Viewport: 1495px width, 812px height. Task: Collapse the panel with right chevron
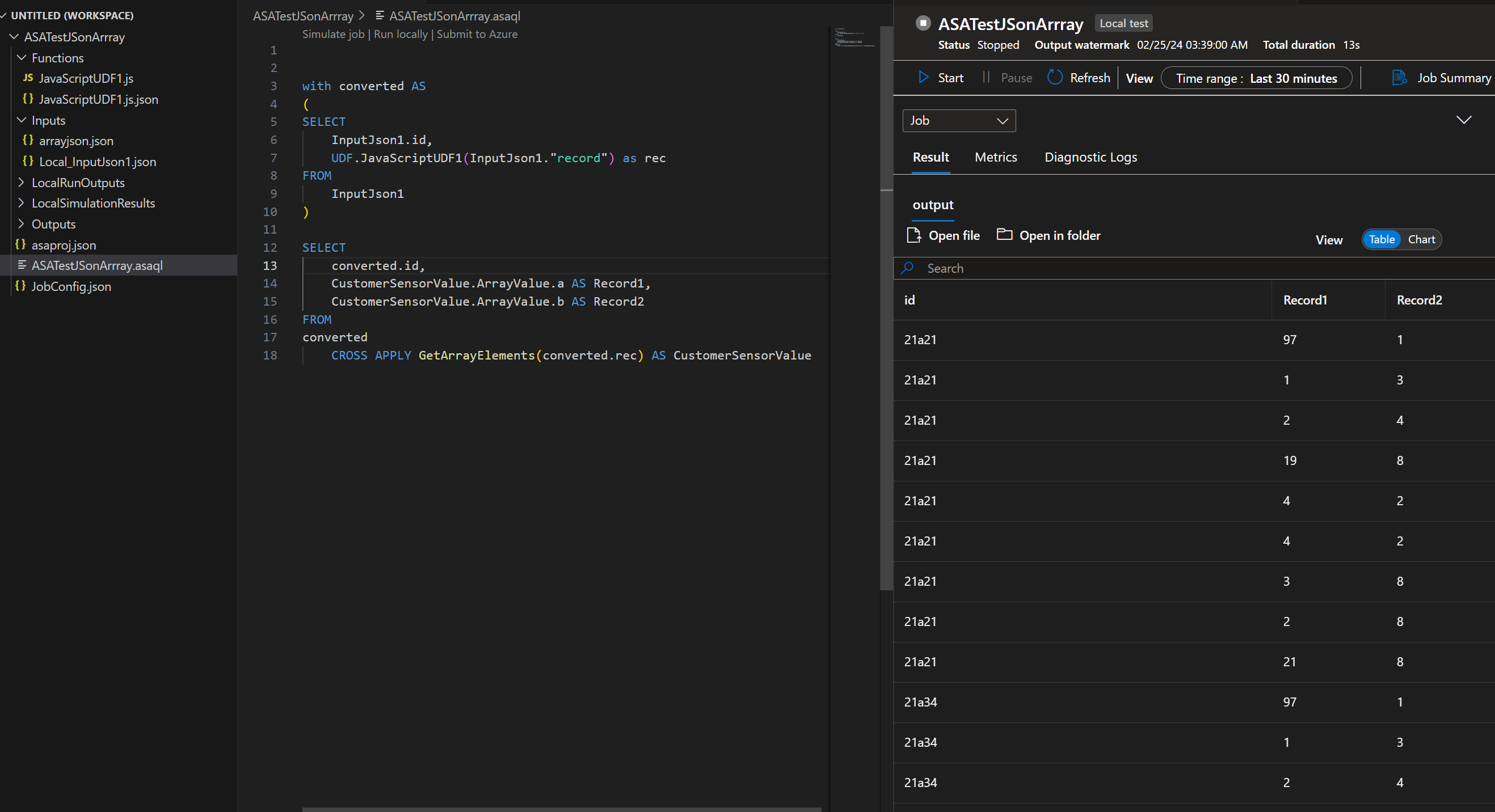tap(1463, 120)
